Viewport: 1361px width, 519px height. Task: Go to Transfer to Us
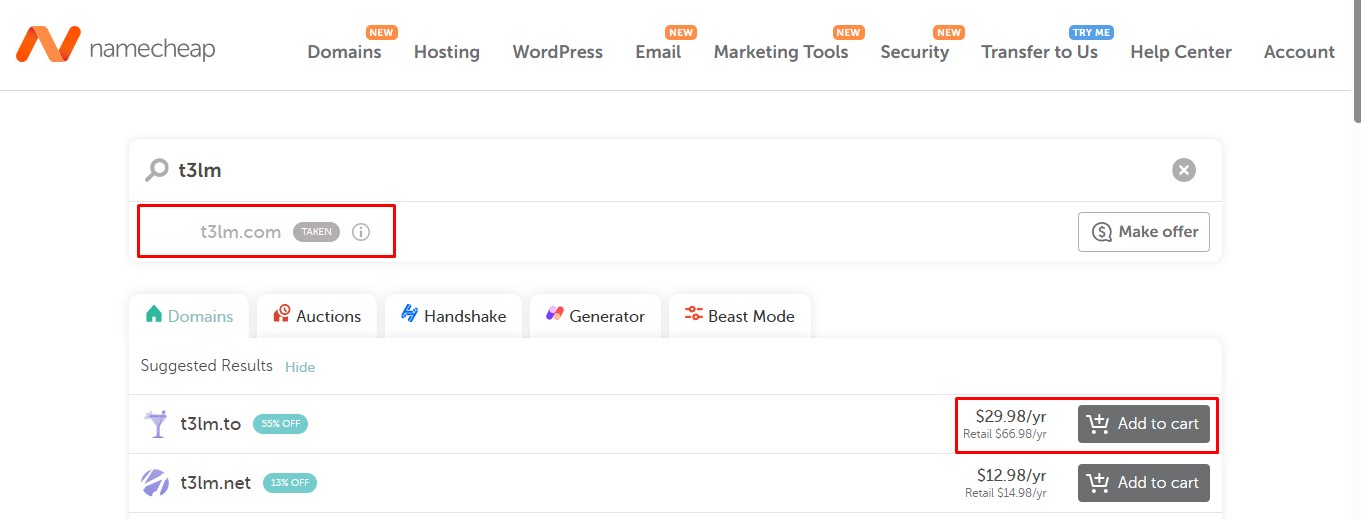[x=1039, y=52]
